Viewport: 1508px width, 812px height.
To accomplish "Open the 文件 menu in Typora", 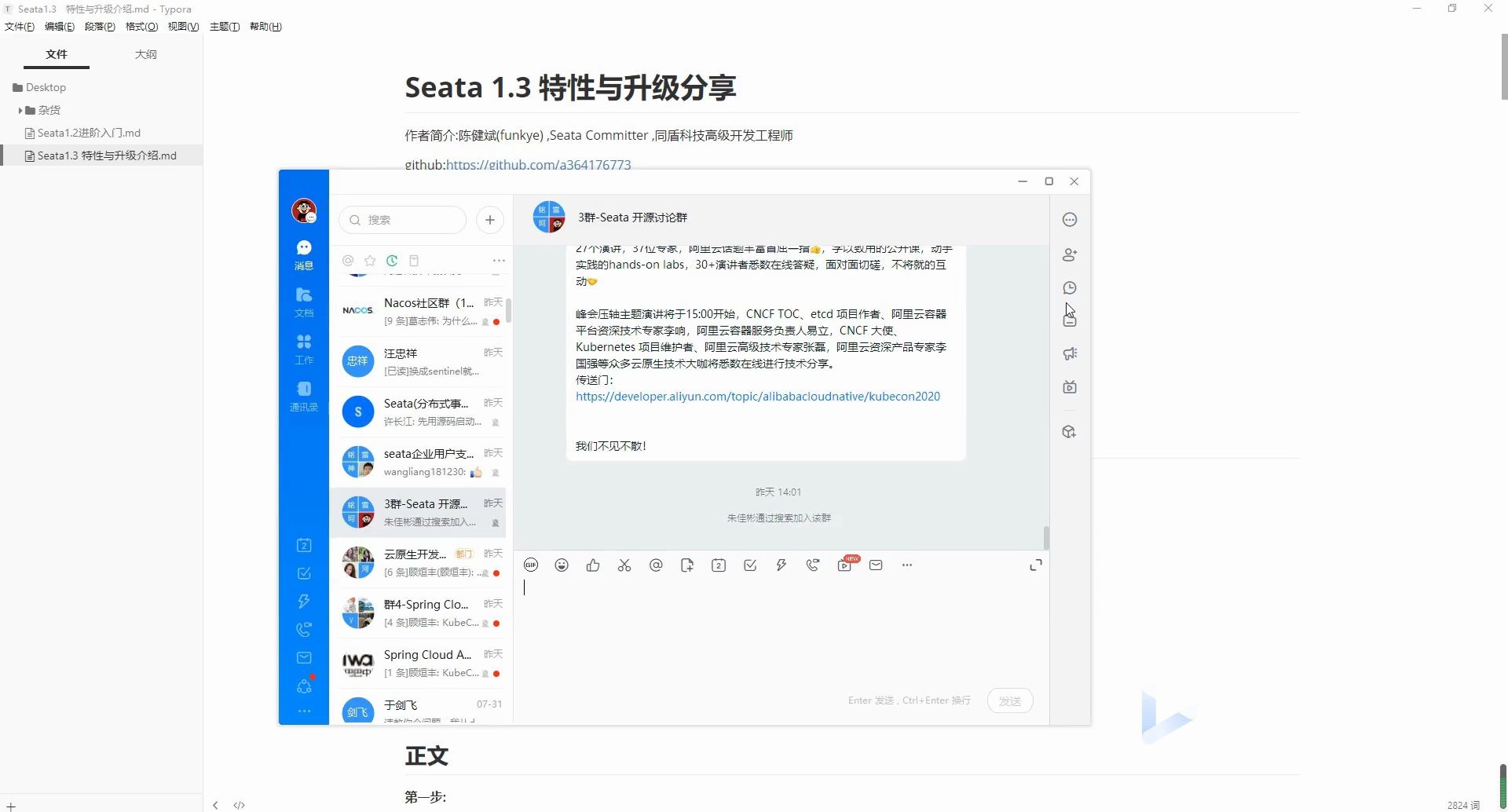I will pyautogui.click(x=18, y=26).
